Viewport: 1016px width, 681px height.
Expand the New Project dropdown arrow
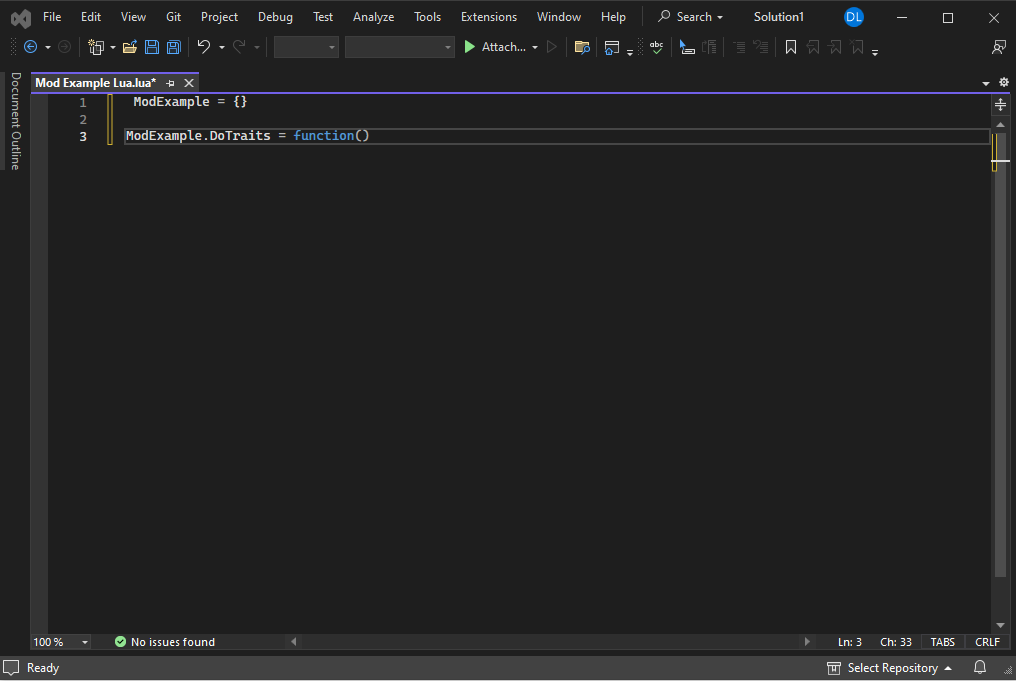pyautogui.click(x=113, y=47)
